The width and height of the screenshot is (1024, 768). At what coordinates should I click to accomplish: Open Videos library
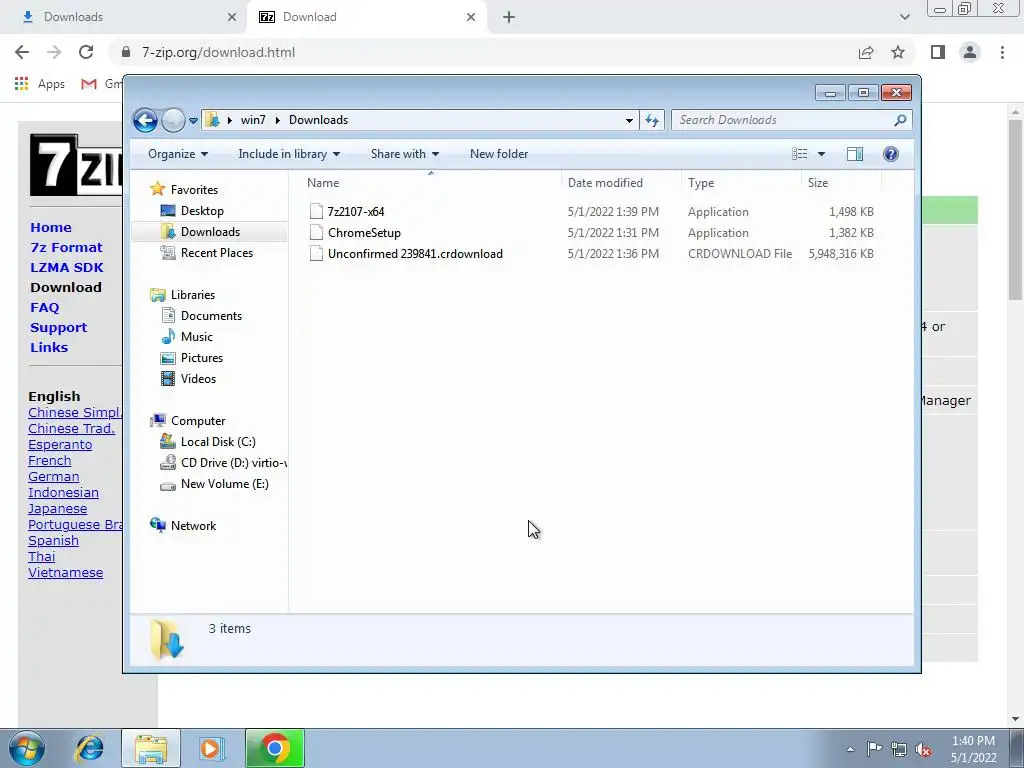coord(198,379)
